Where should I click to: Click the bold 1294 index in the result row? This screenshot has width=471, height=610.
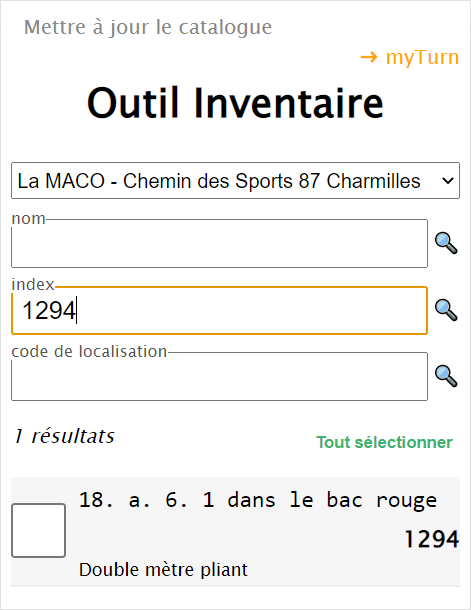click(432, 539)
